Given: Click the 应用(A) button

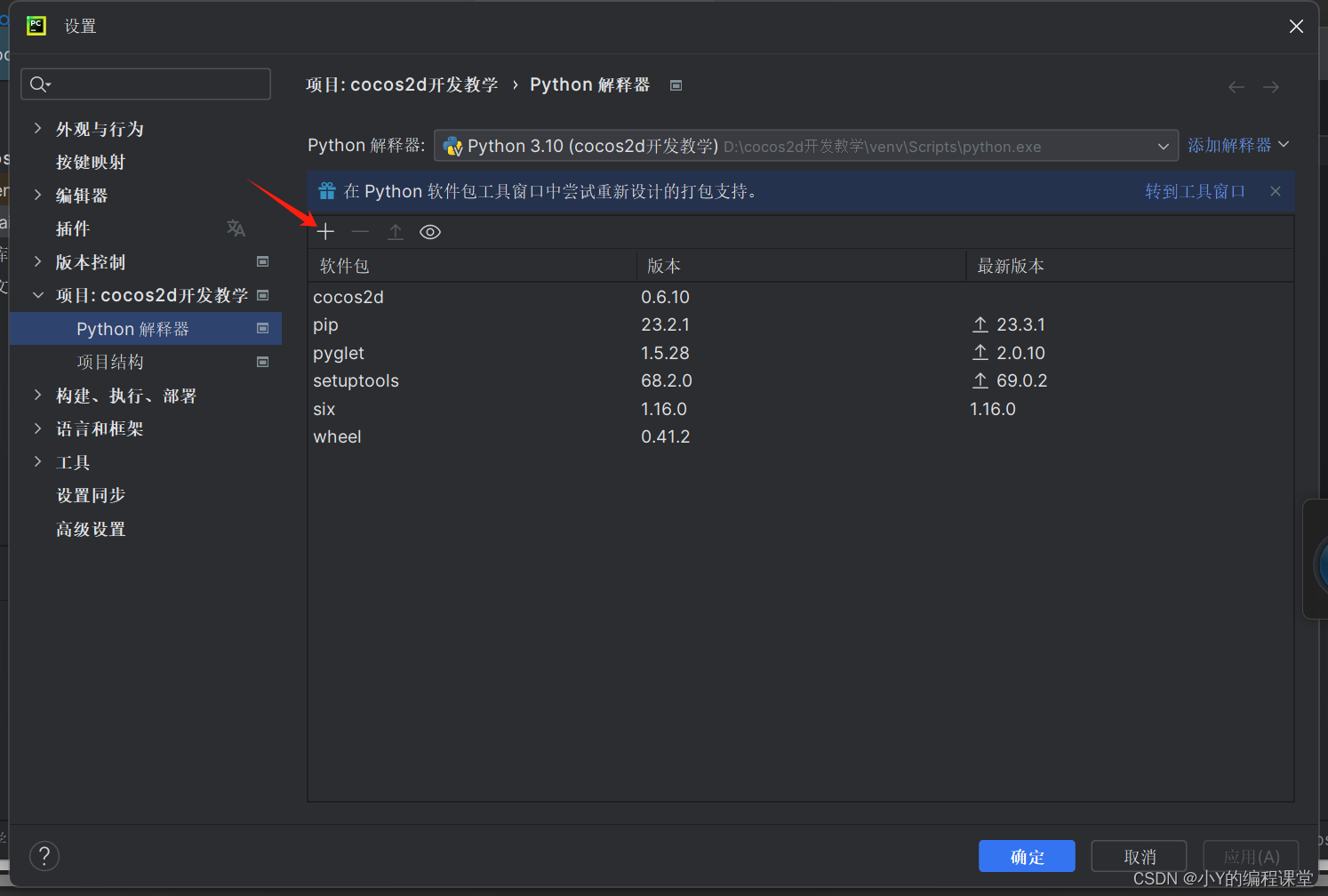Looking at the screenshot, I should coord(1252,857).
